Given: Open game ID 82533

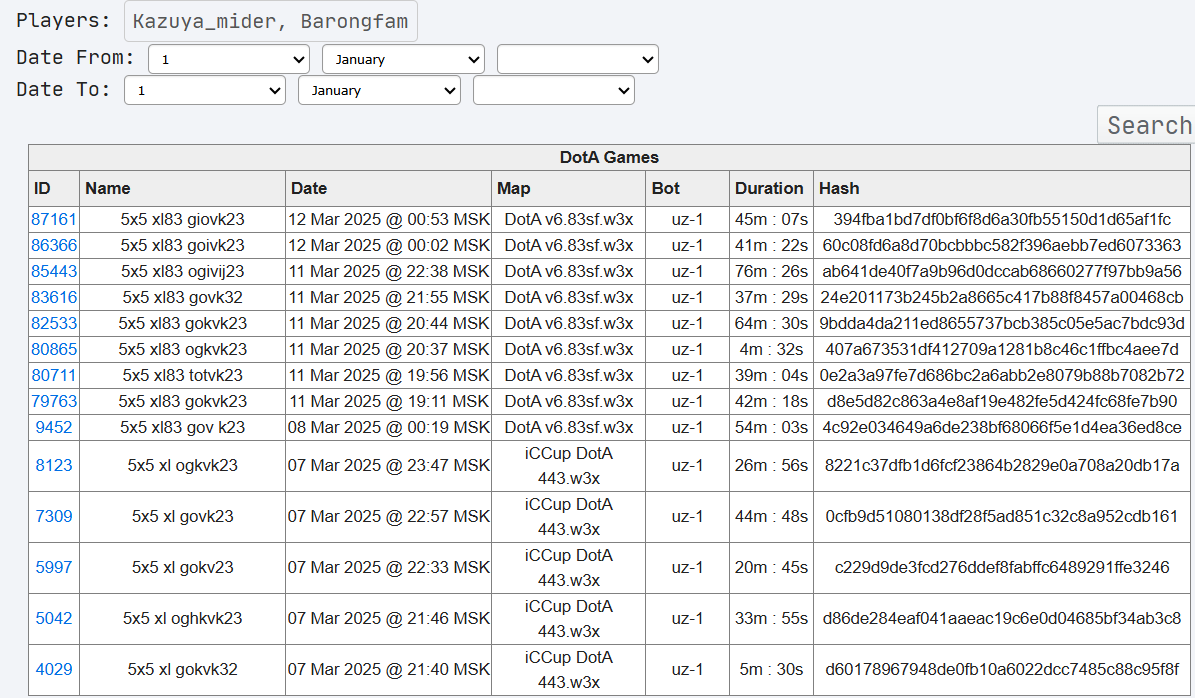Looking at the screenshot, I should 54,323.
